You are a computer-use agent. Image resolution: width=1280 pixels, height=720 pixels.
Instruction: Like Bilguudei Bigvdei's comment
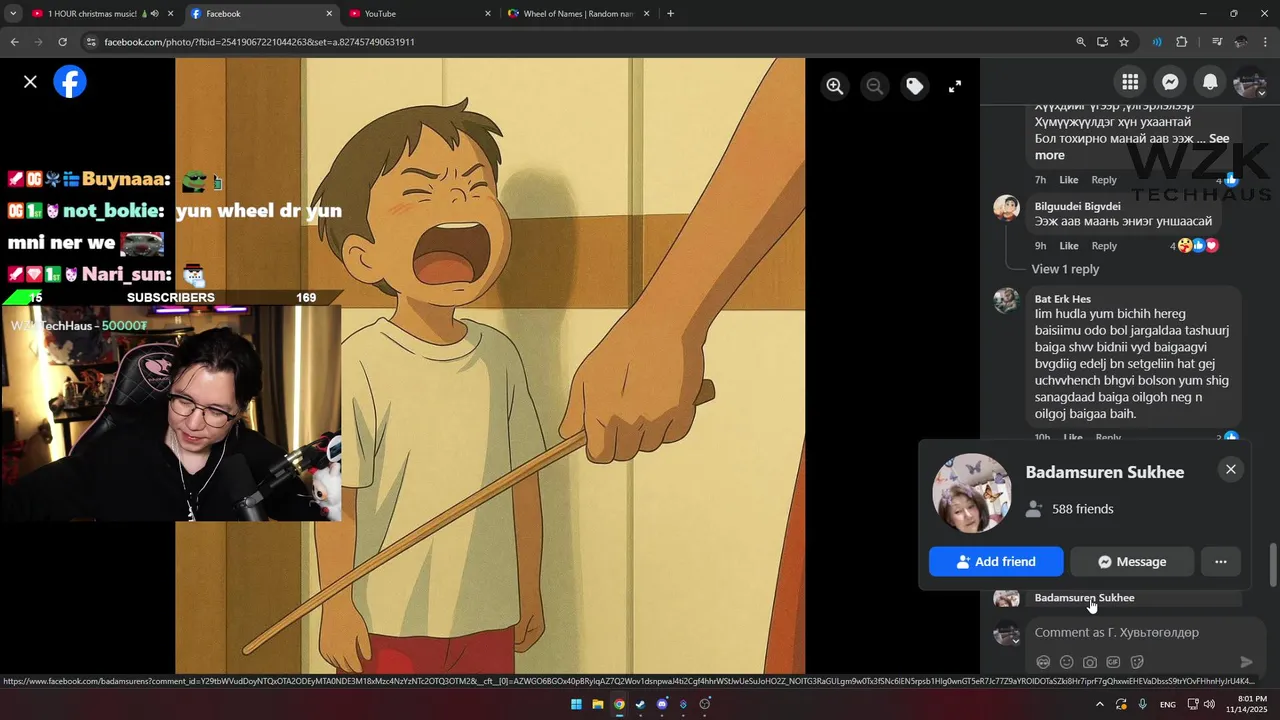point(1069,246)
